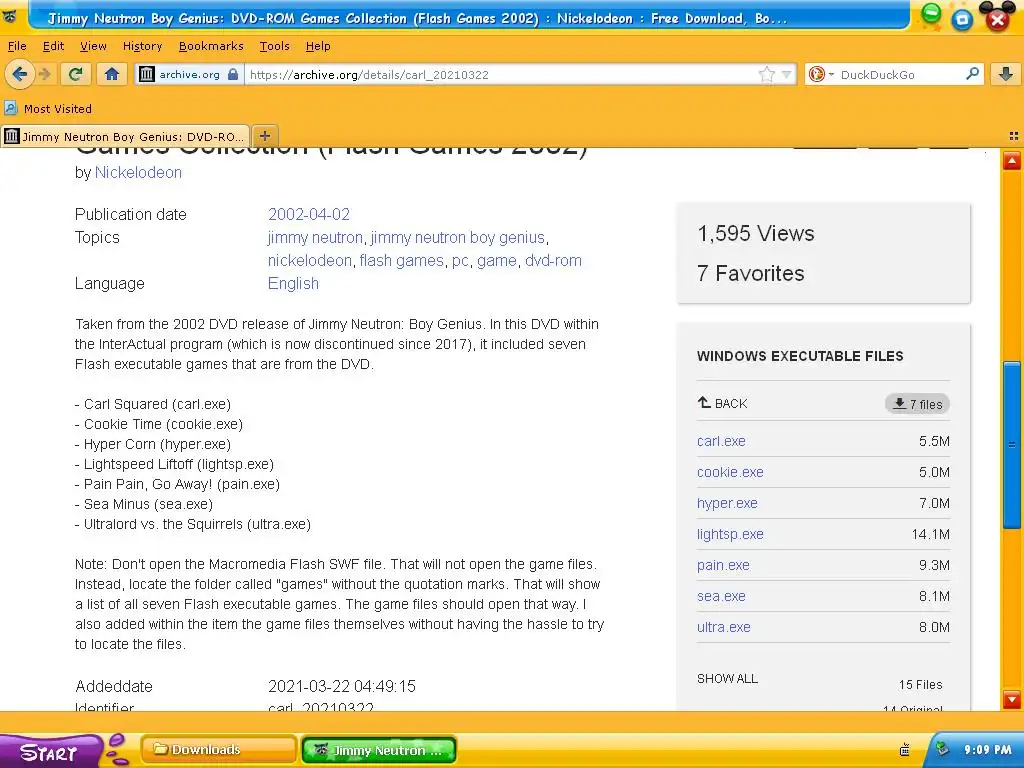
Task: Open the jimmy neutron boy genius topic link
Action: (457, 237)
